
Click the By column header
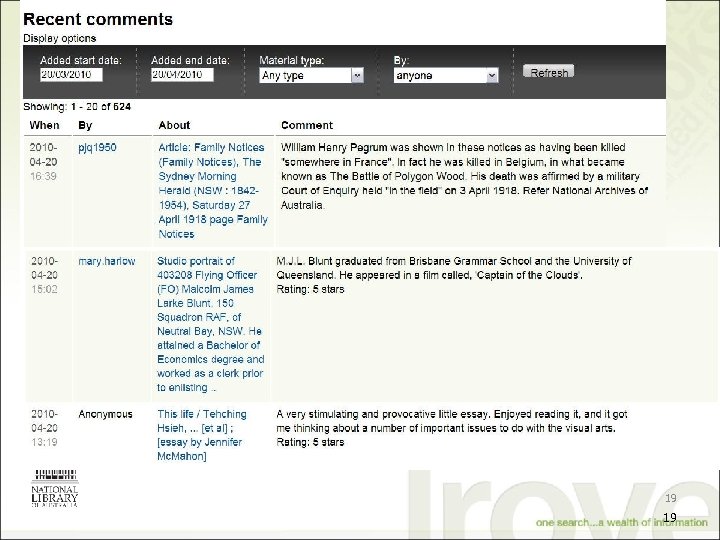85,125
